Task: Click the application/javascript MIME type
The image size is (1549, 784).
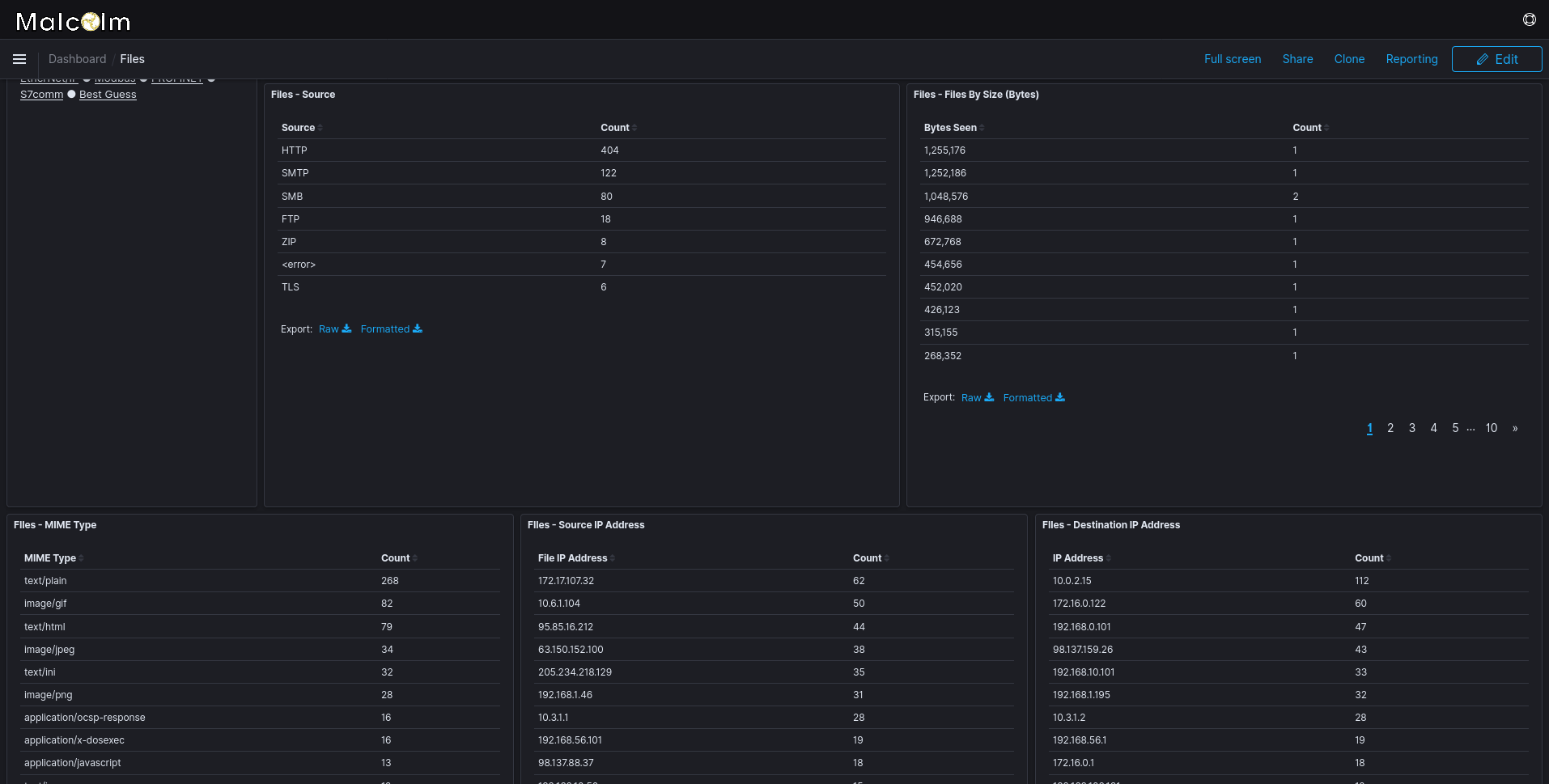Action: [73, 763]
